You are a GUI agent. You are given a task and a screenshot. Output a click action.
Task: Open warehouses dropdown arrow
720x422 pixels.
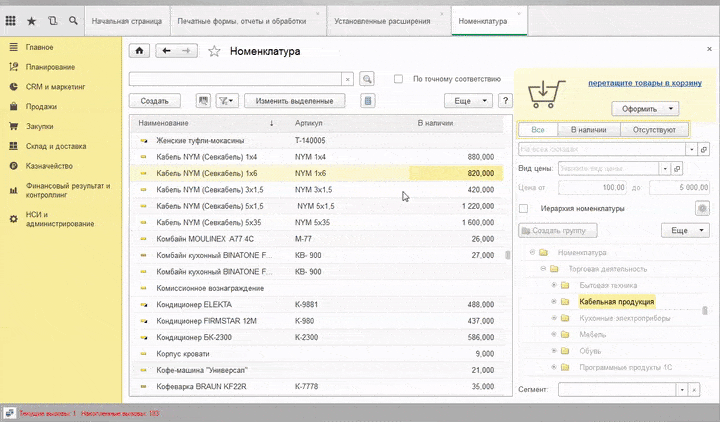[692, 149]
